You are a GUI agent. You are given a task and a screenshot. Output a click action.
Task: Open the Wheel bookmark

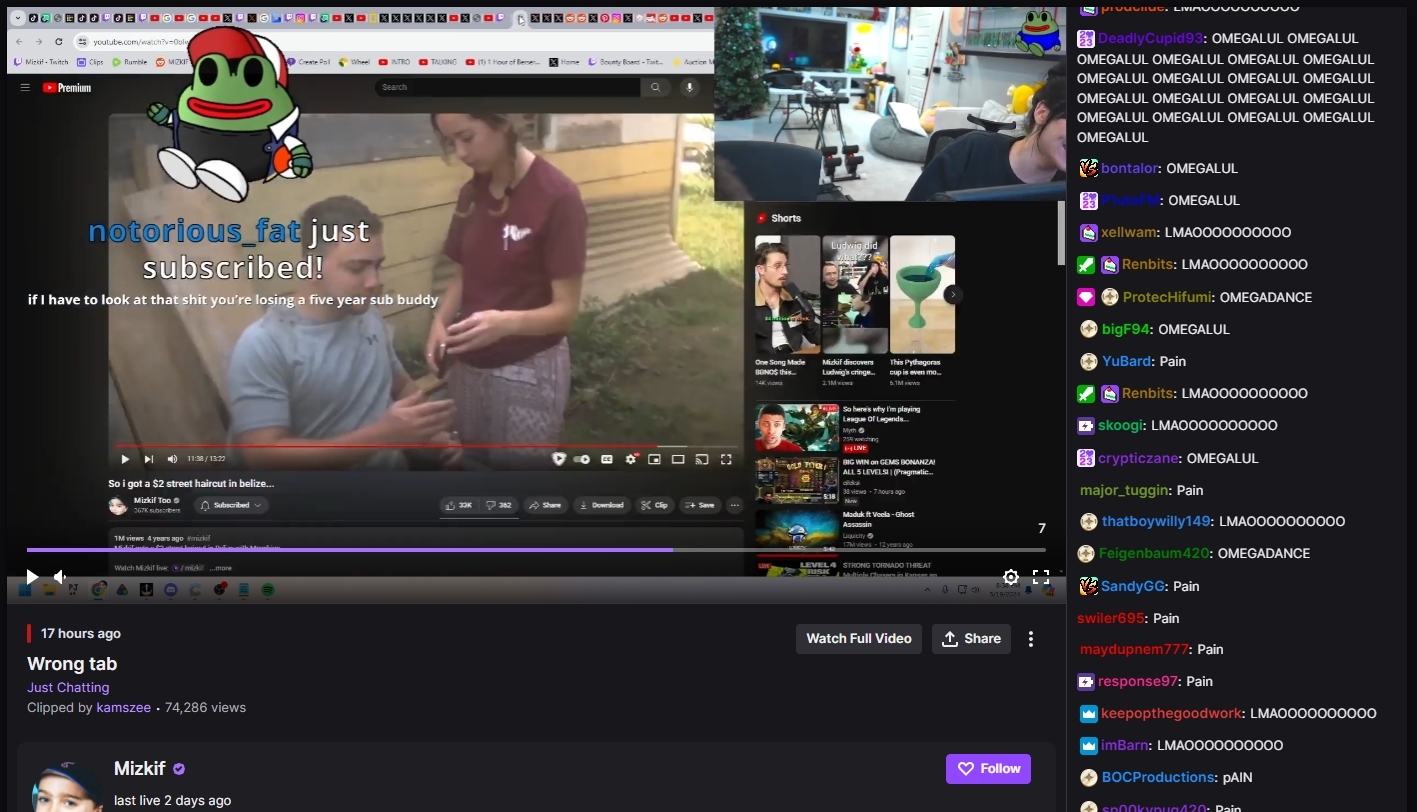[x=355, y=62]
